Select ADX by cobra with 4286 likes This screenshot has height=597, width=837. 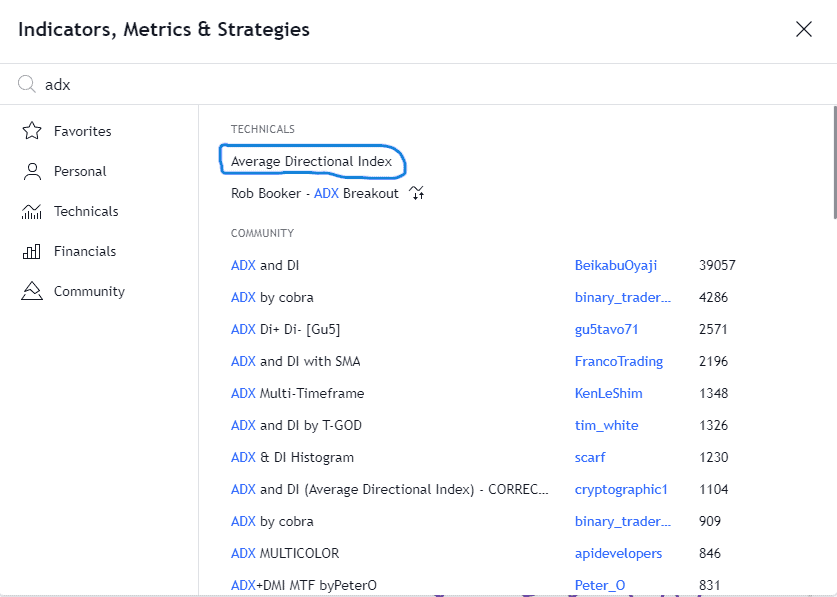pos(272,297)
